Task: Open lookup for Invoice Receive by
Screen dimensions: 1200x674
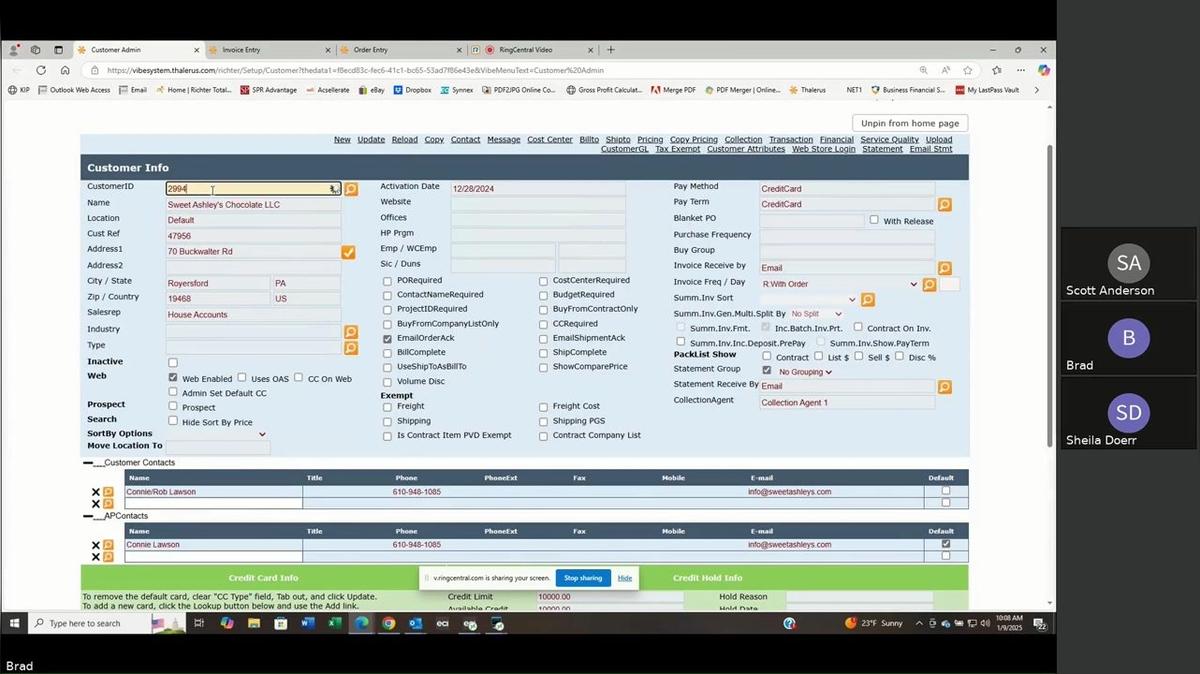Action: click(x=944, y=268)
